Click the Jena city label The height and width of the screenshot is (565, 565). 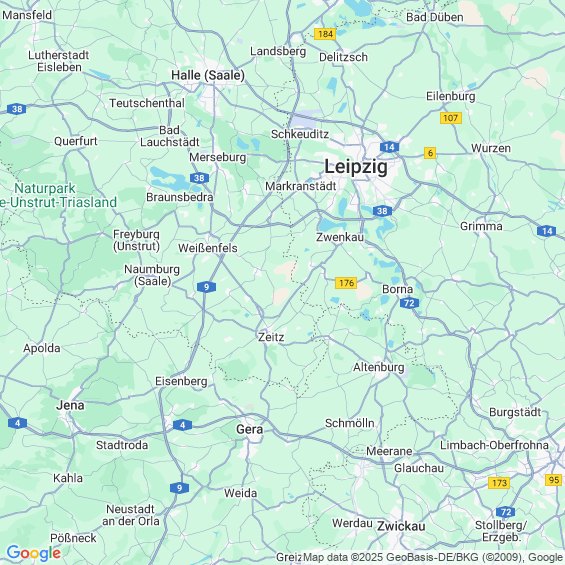point(70,405)
